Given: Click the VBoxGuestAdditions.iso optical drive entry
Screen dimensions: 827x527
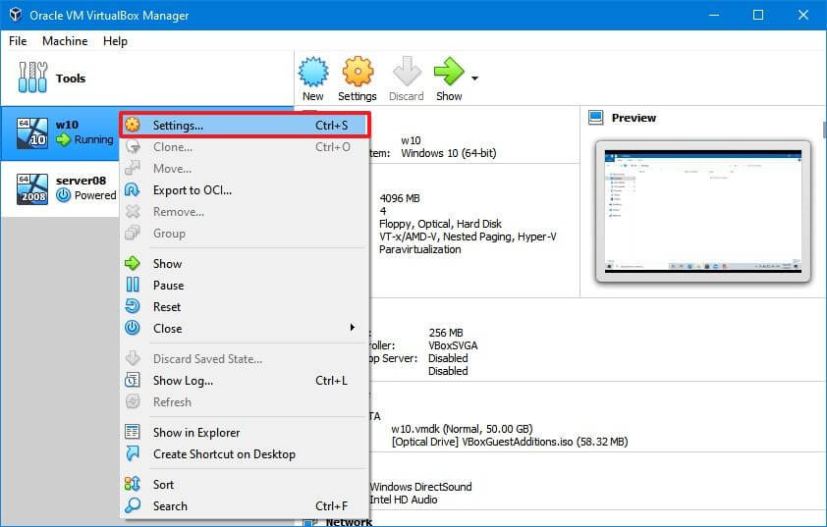Looking at the screenshot, I should click(x=509, y=442).
